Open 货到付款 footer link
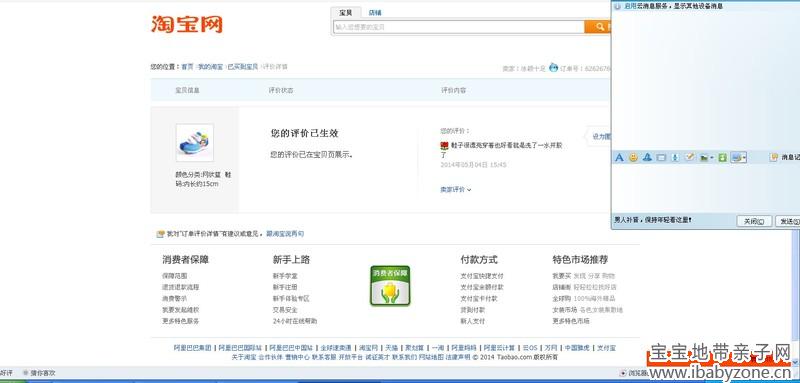Image resolution: width=800 pixels, height=383 pixels. click(x=473, y=310)
